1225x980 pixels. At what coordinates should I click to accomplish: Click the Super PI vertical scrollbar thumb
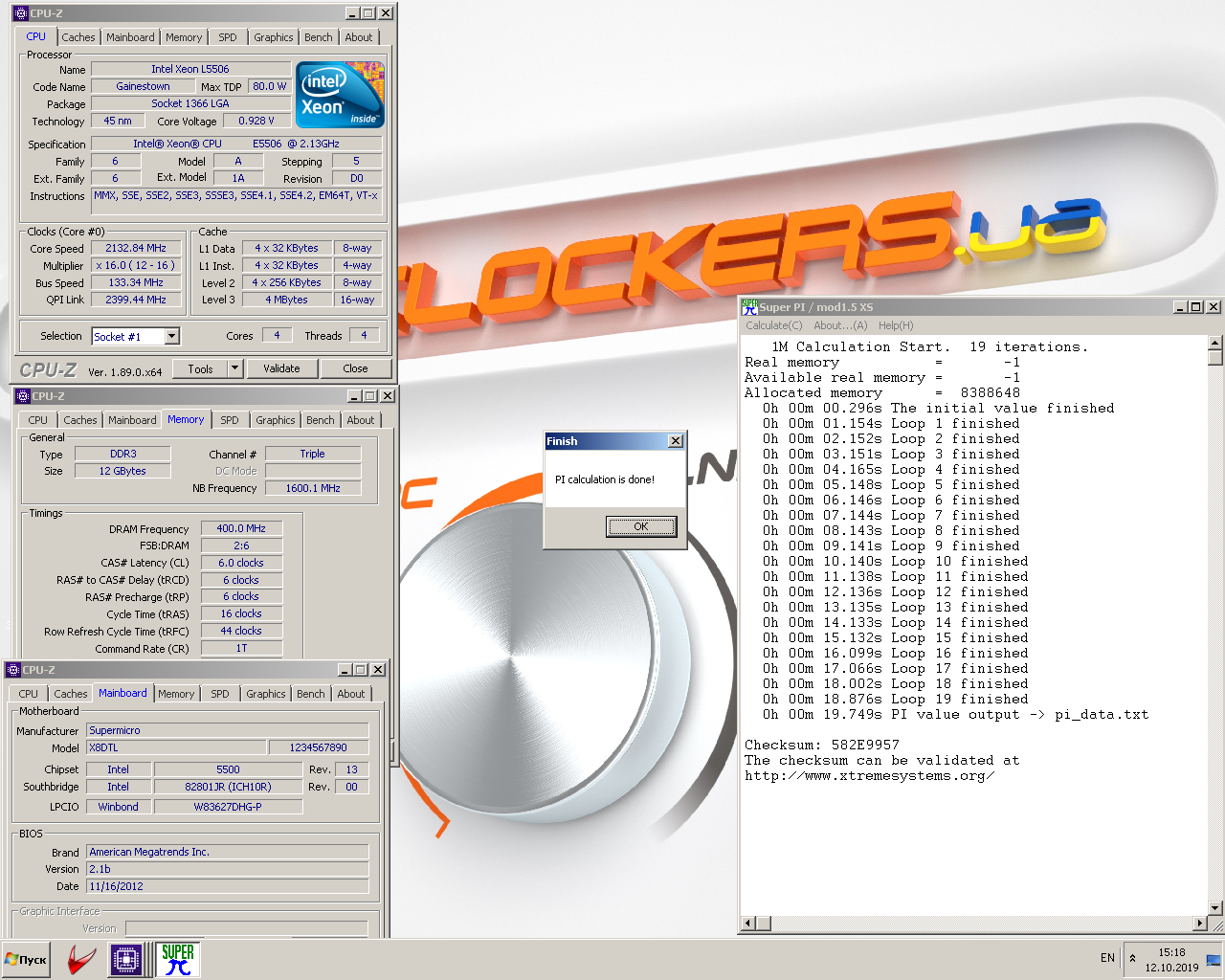1215,358
